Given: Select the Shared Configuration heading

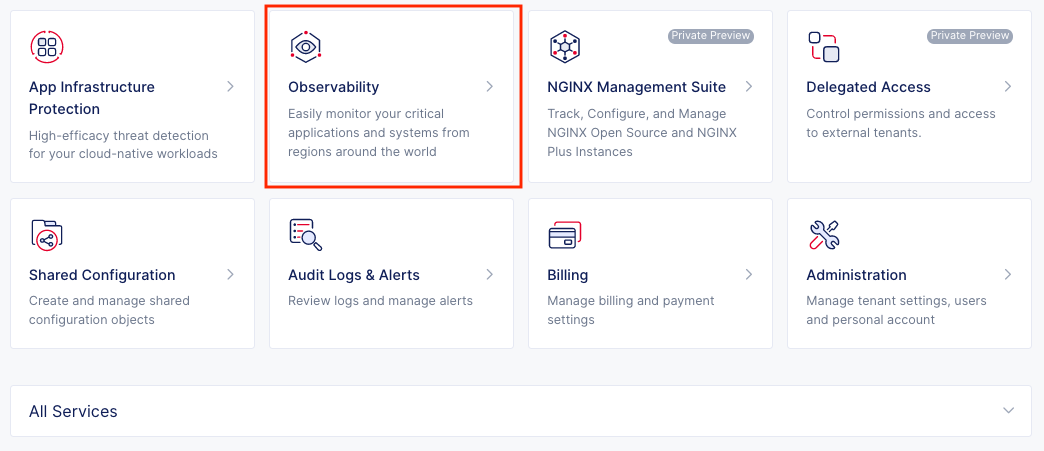Looking at the screenshot, I should (102, 275).
